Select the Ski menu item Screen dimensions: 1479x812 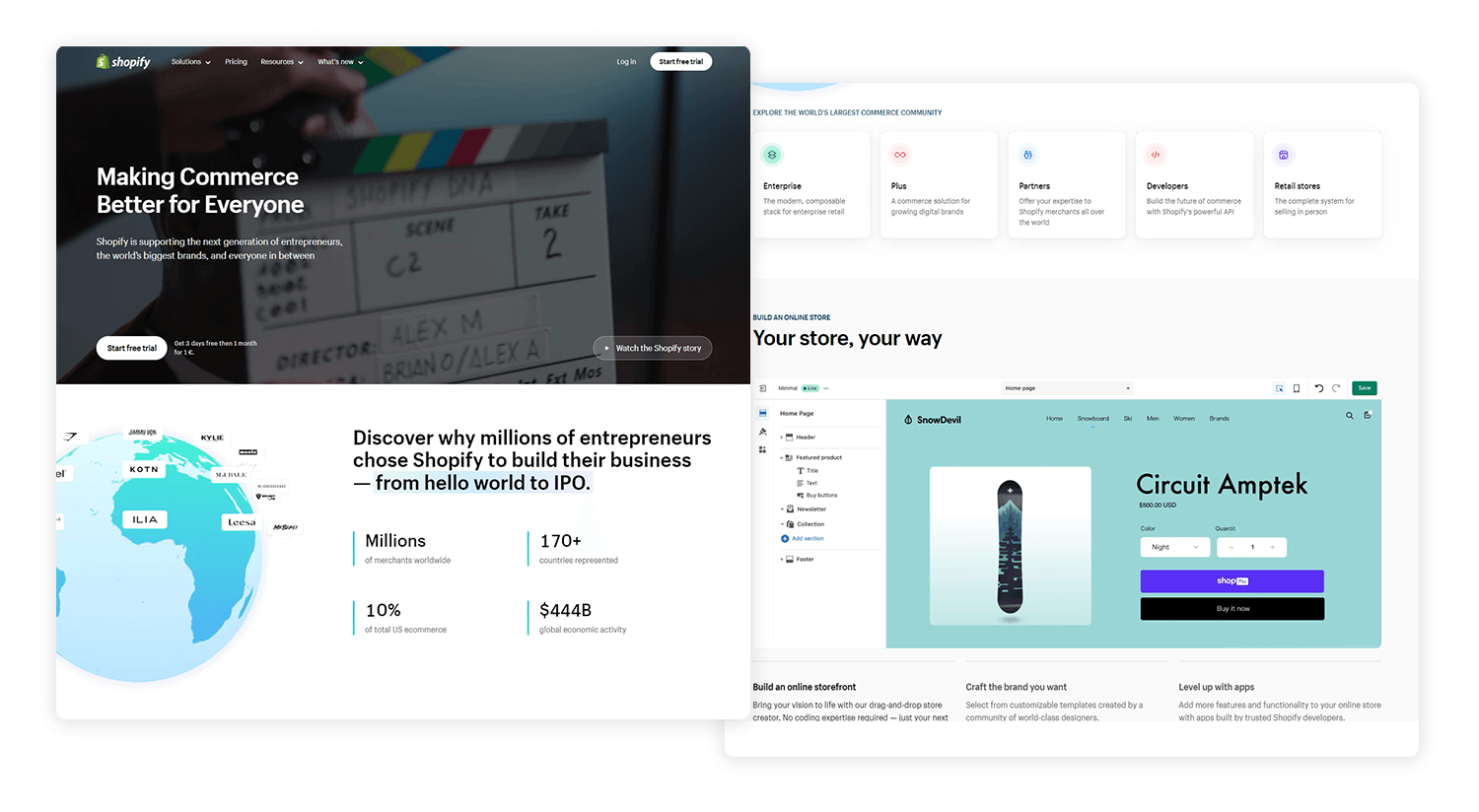coord(1128,419)
